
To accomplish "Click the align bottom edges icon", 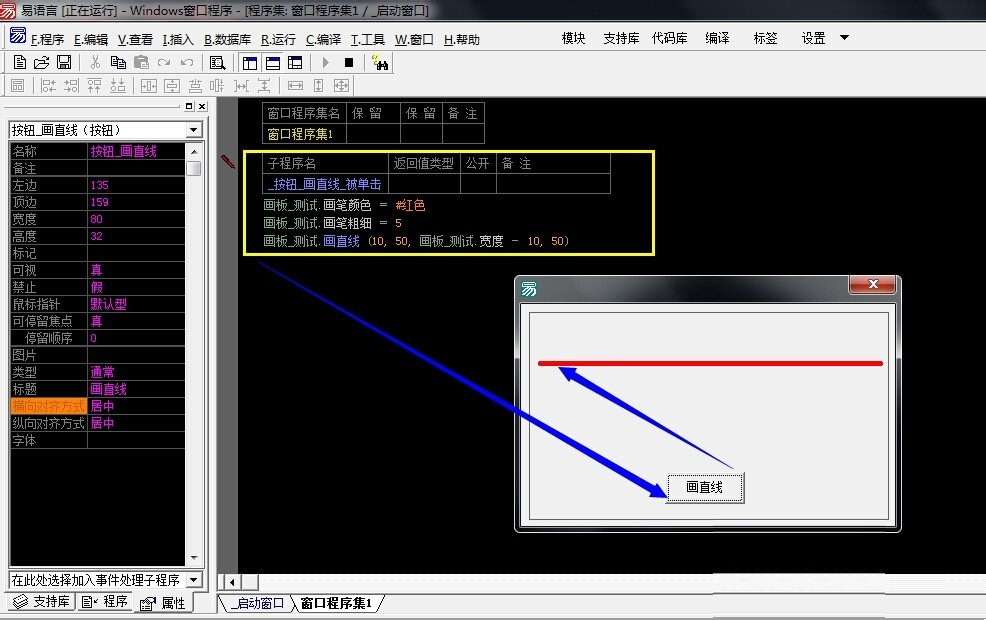I will (118, 86).
